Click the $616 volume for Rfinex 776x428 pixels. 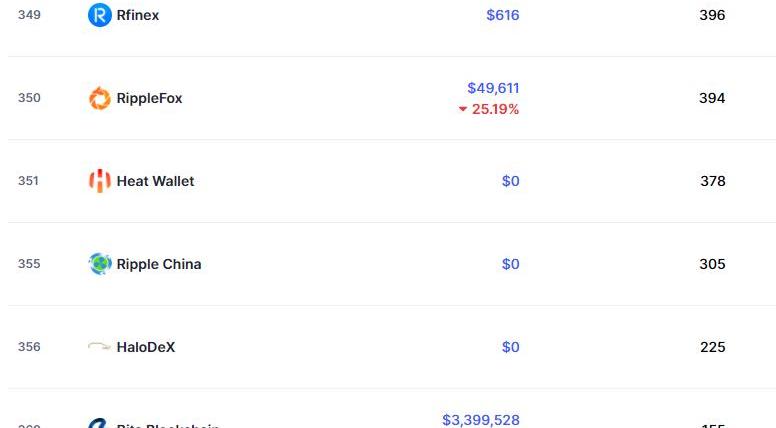503,15
